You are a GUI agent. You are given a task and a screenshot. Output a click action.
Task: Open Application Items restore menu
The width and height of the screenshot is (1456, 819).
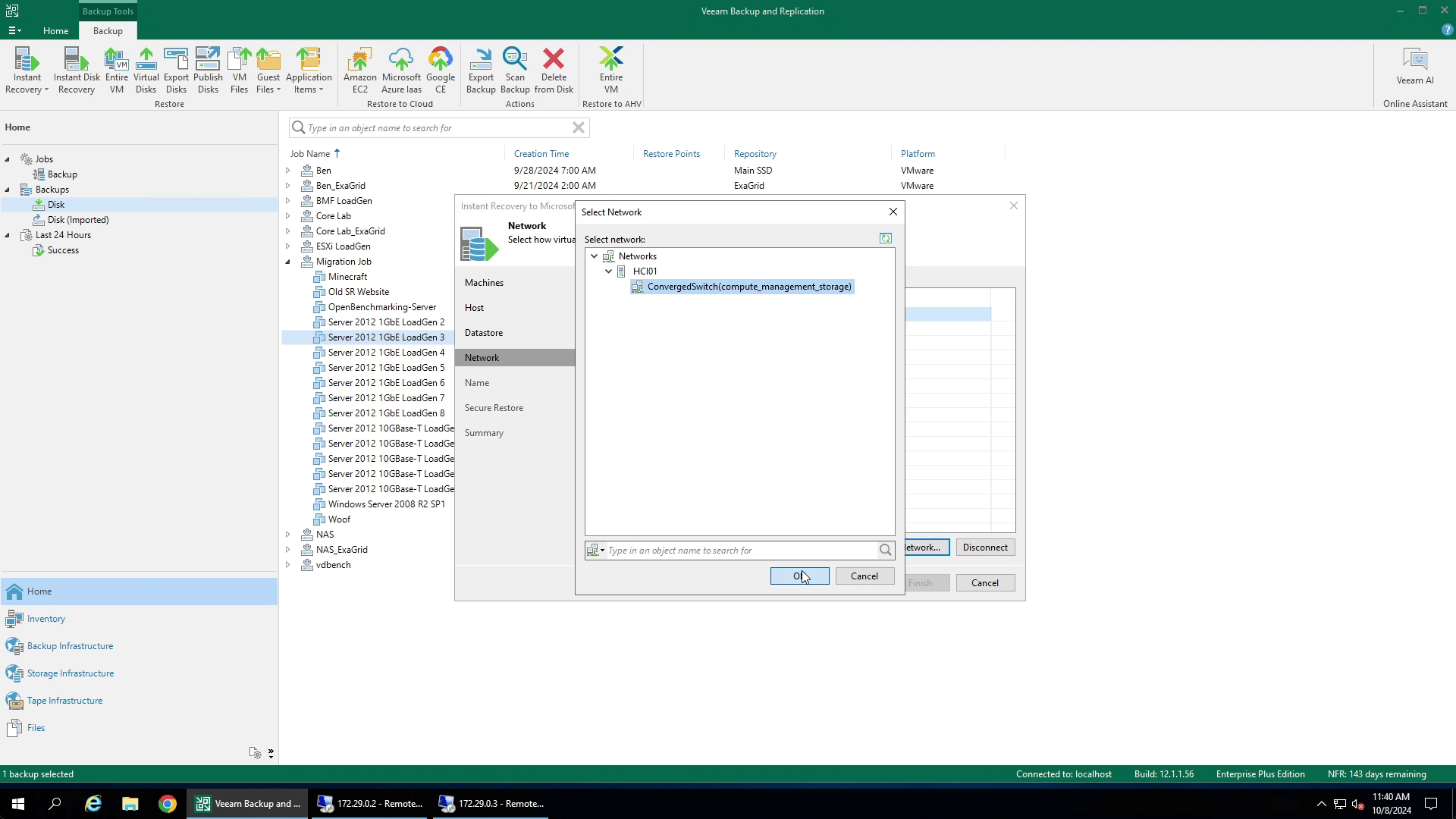coord(309,70)
